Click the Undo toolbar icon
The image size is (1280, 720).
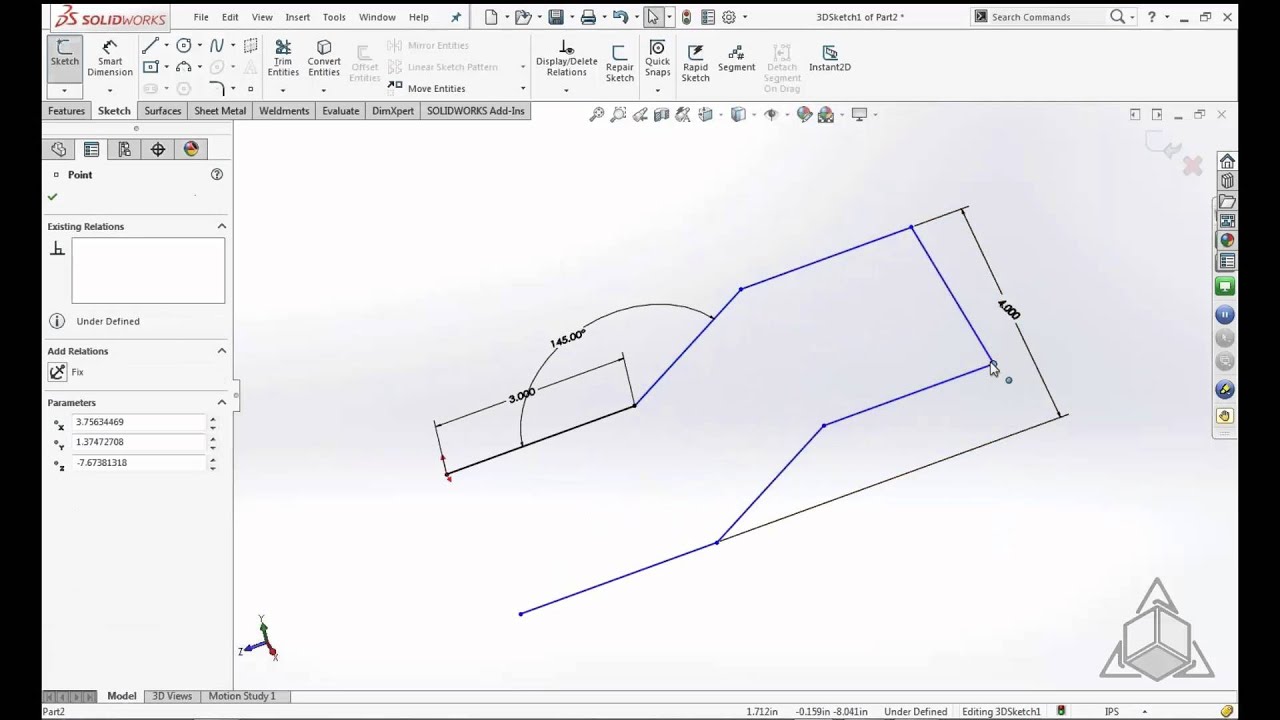pos(620,17)
